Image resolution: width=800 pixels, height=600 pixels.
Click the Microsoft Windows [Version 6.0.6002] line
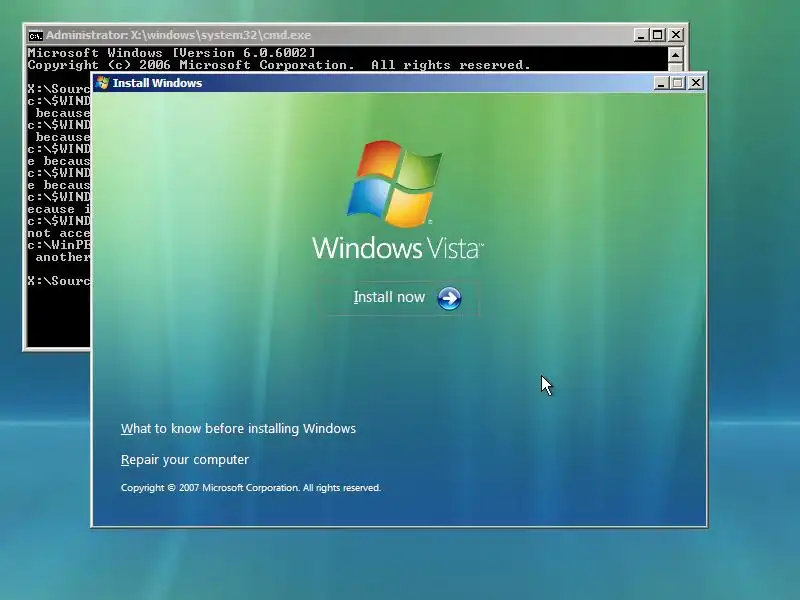click(171, 53)
